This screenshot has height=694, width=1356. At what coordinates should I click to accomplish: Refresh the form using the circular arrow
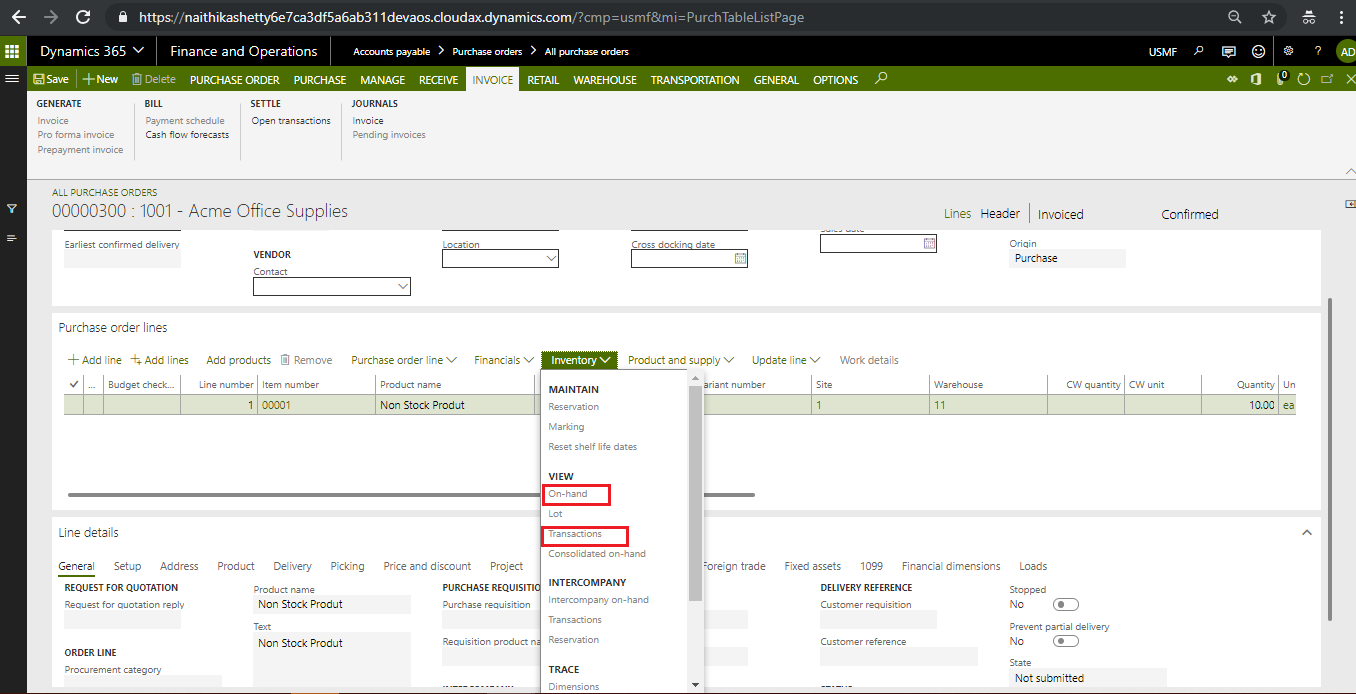click(1303, 79)
